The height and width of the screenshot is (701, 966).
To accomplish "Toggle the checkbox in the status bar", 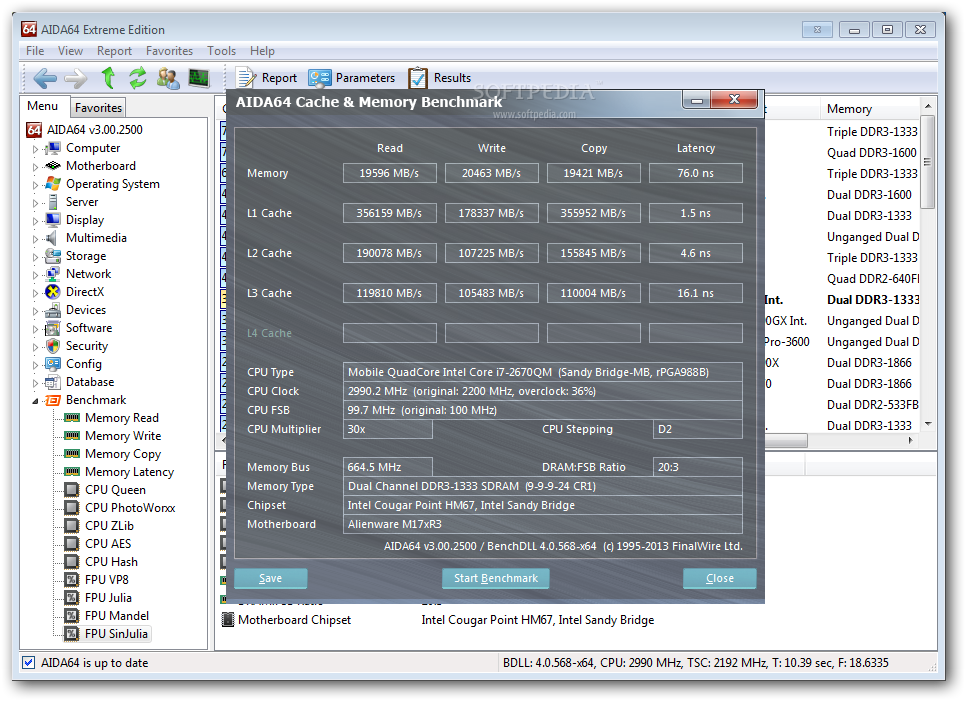I will click(x=29, y=662).
